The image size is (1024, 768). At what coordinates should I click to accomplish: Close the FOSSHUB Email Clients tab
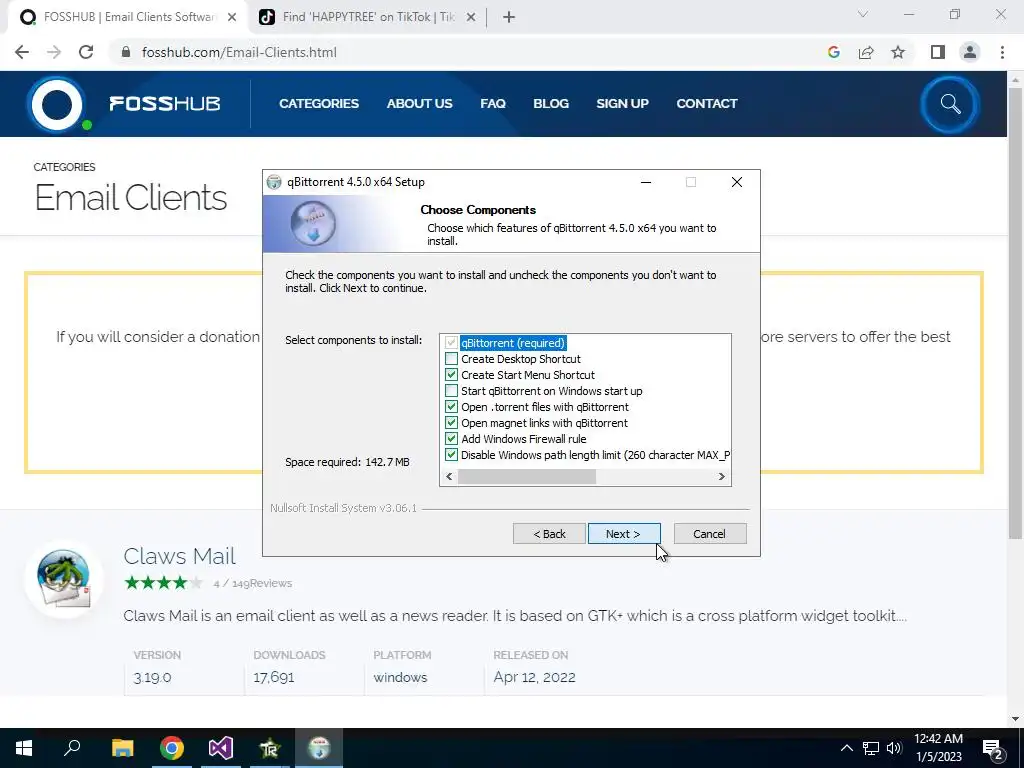point(232,17)
